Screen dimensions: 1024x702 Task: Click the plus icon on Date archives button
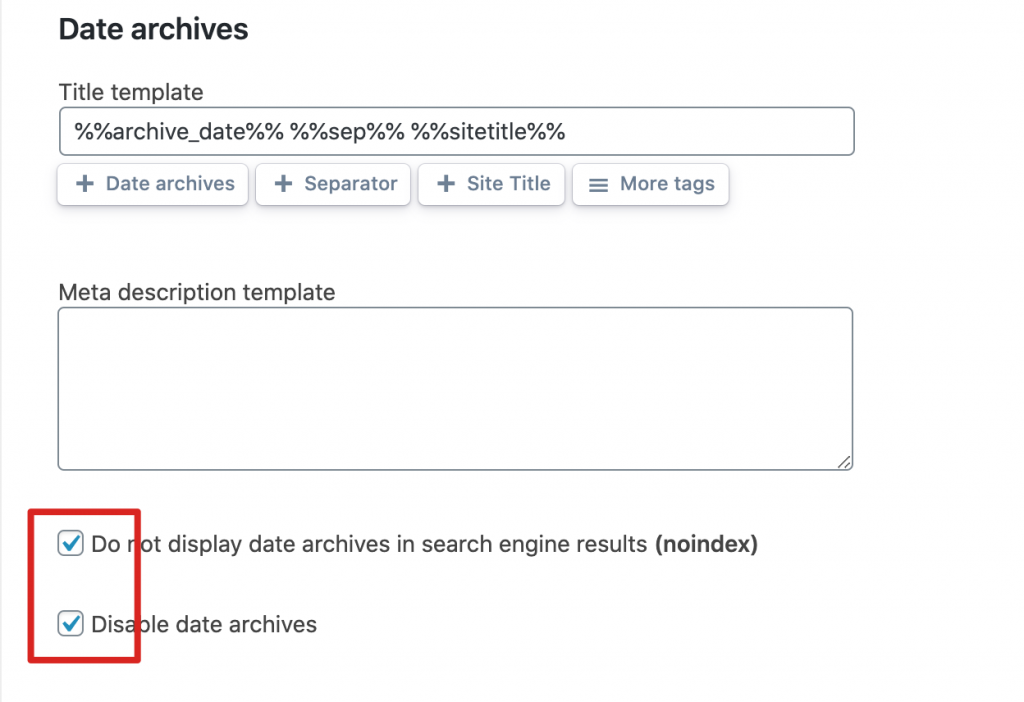coord(85,184)
